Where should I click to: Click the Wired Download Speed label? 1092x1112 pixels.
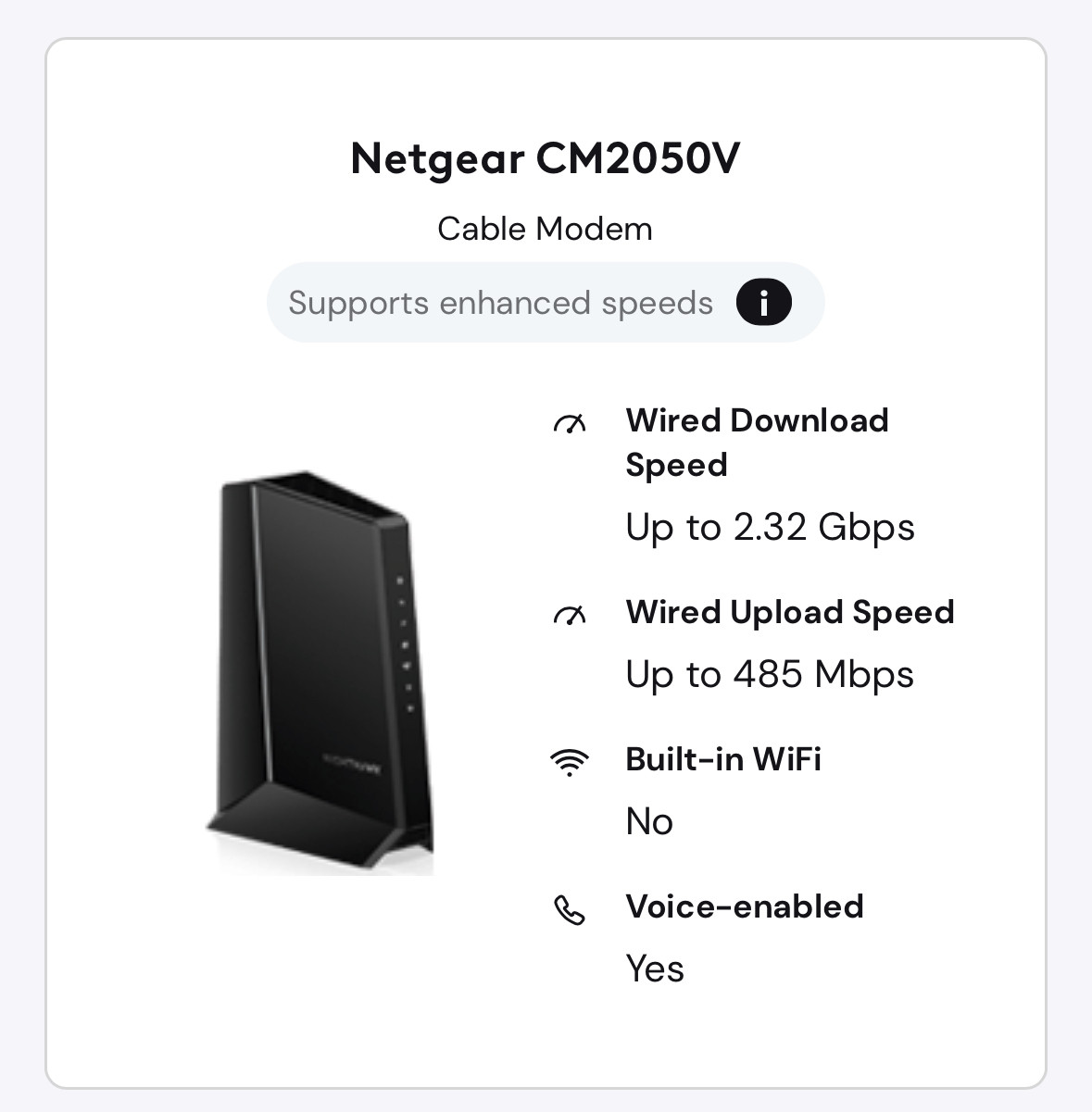pyautogui.click(x=757, y=443)
